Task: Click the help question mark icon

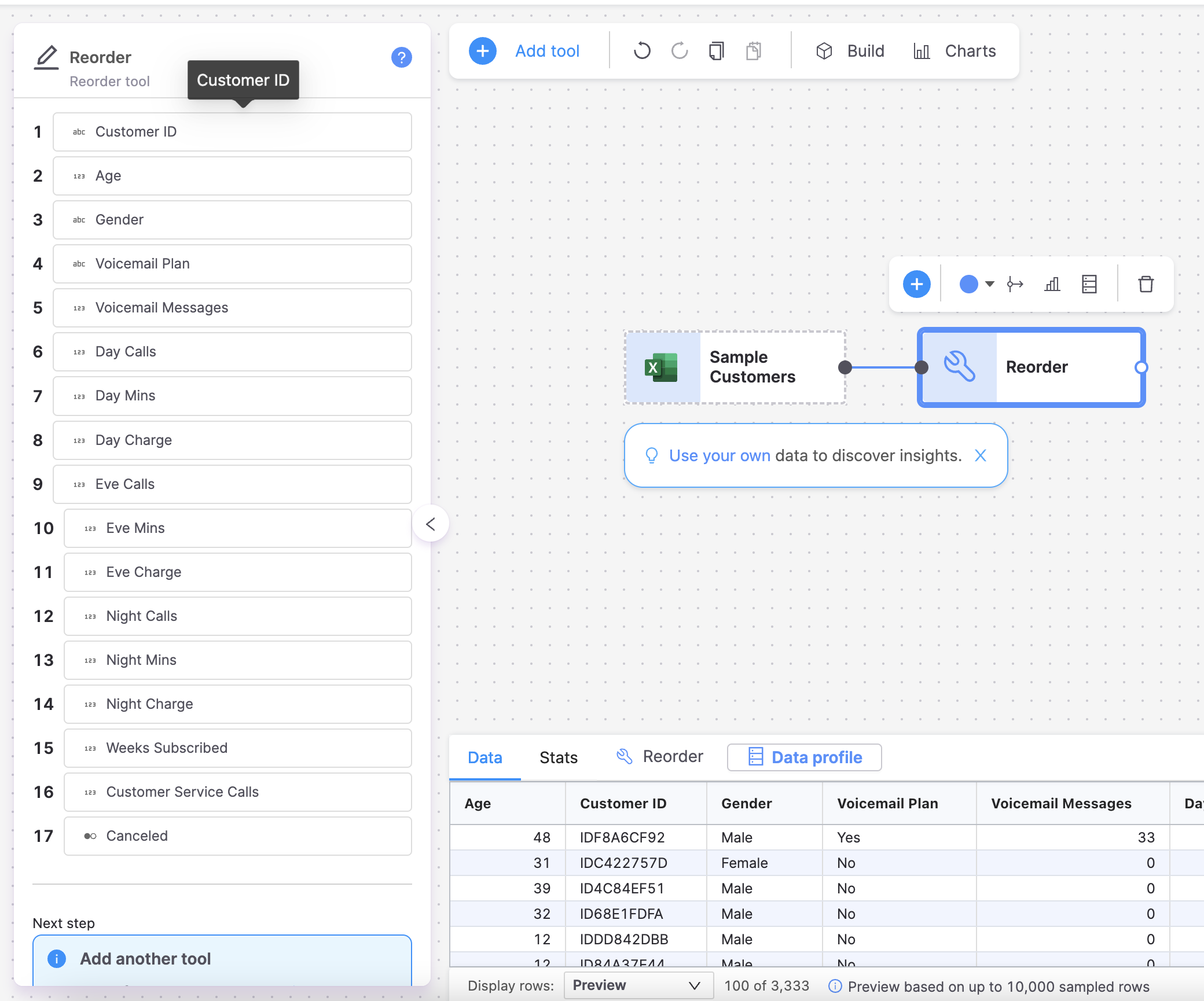Action: 401,57
